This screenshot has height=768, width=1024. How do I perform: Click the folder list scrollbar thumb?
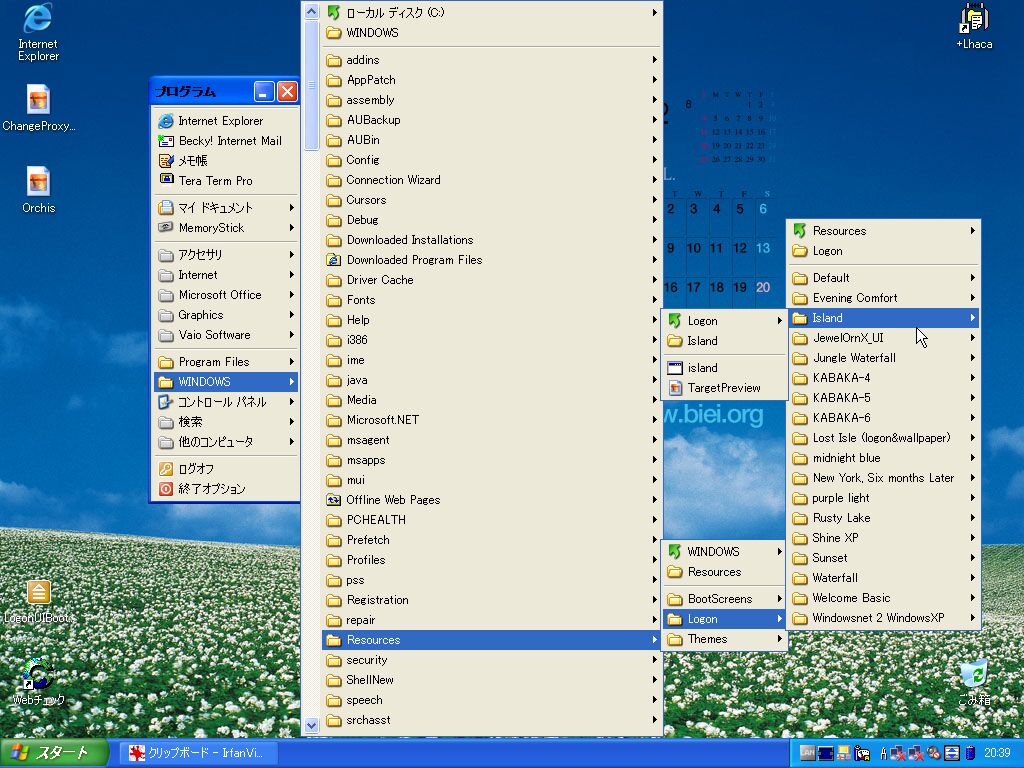[x=312, y=85]
